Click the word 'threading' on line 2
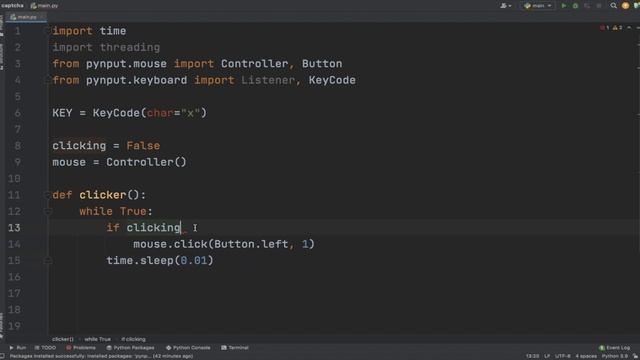The height and width of the screenshot is (360, 640). [x=130, y=47]
